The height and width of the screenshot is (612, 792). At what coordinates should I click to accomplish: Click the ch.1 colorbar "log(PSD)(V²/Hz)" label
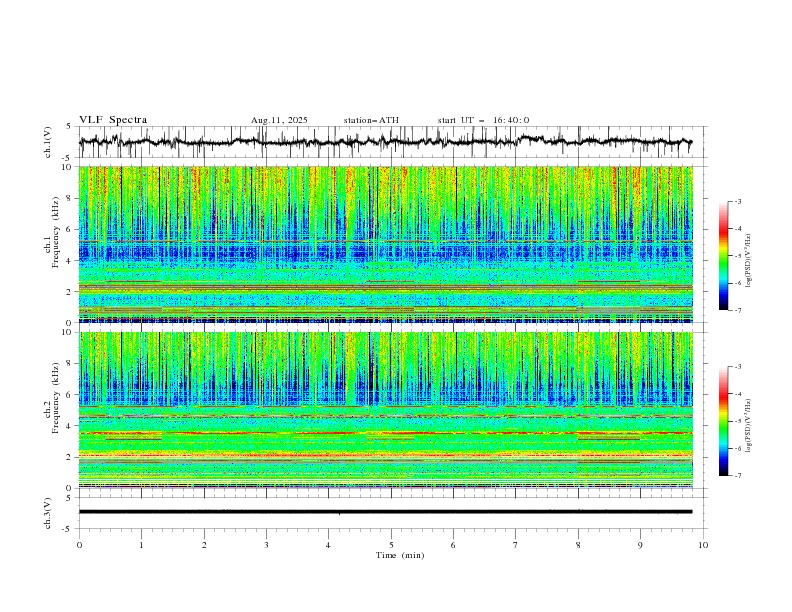749,261
